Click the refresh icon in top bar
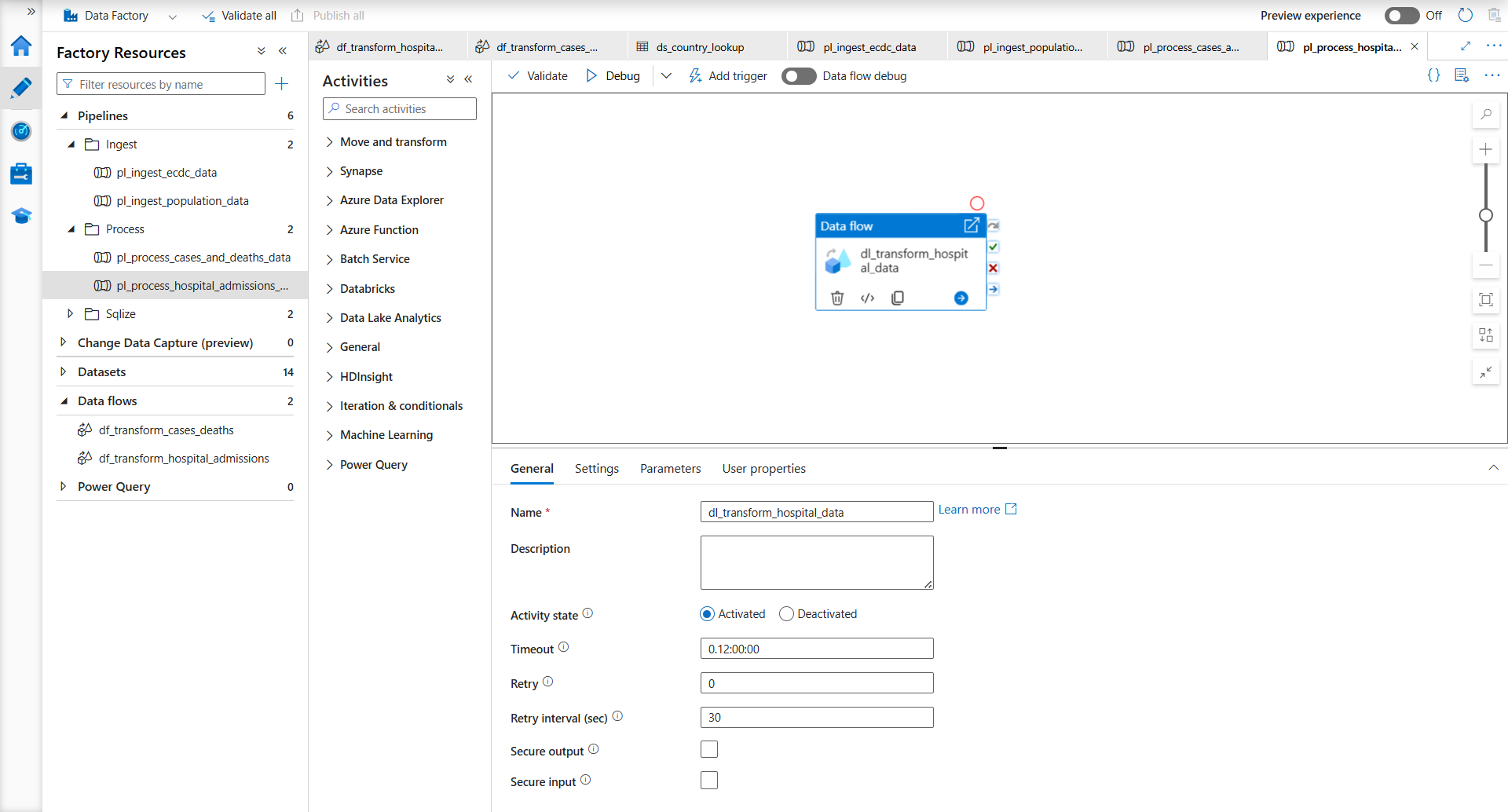1508x812 pixels. tap(1466, 16)
